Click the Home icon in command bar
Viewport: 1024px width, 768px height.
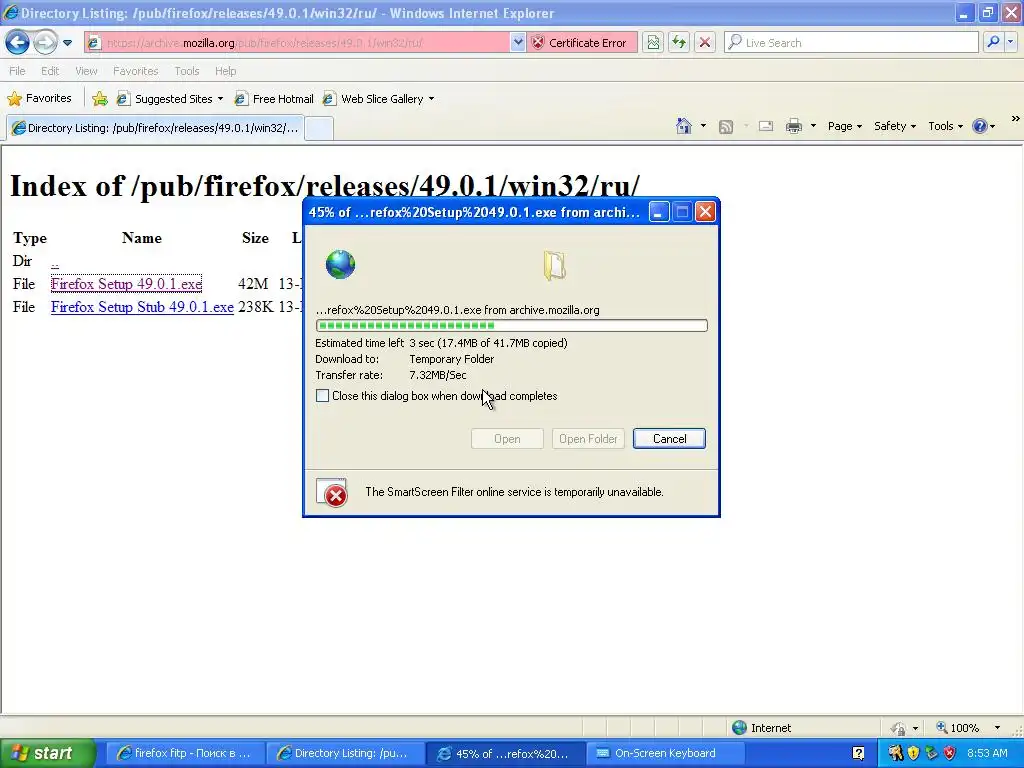(x=684, y=126)
